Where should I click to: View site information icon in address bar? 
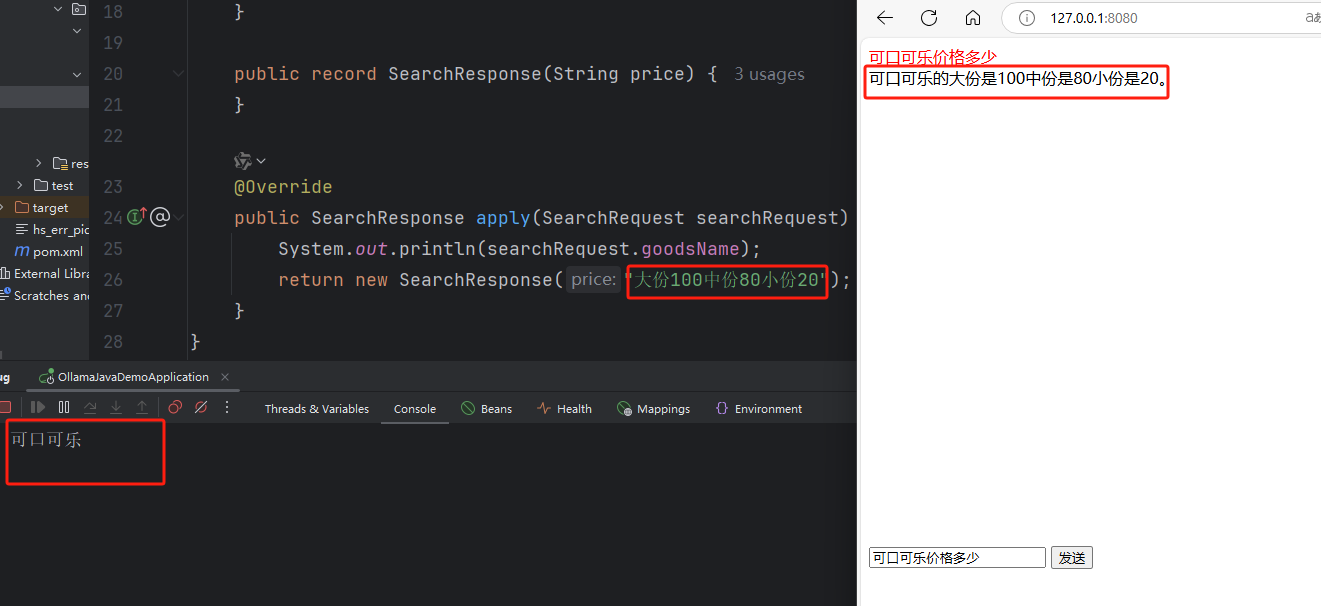[1026, 18]
